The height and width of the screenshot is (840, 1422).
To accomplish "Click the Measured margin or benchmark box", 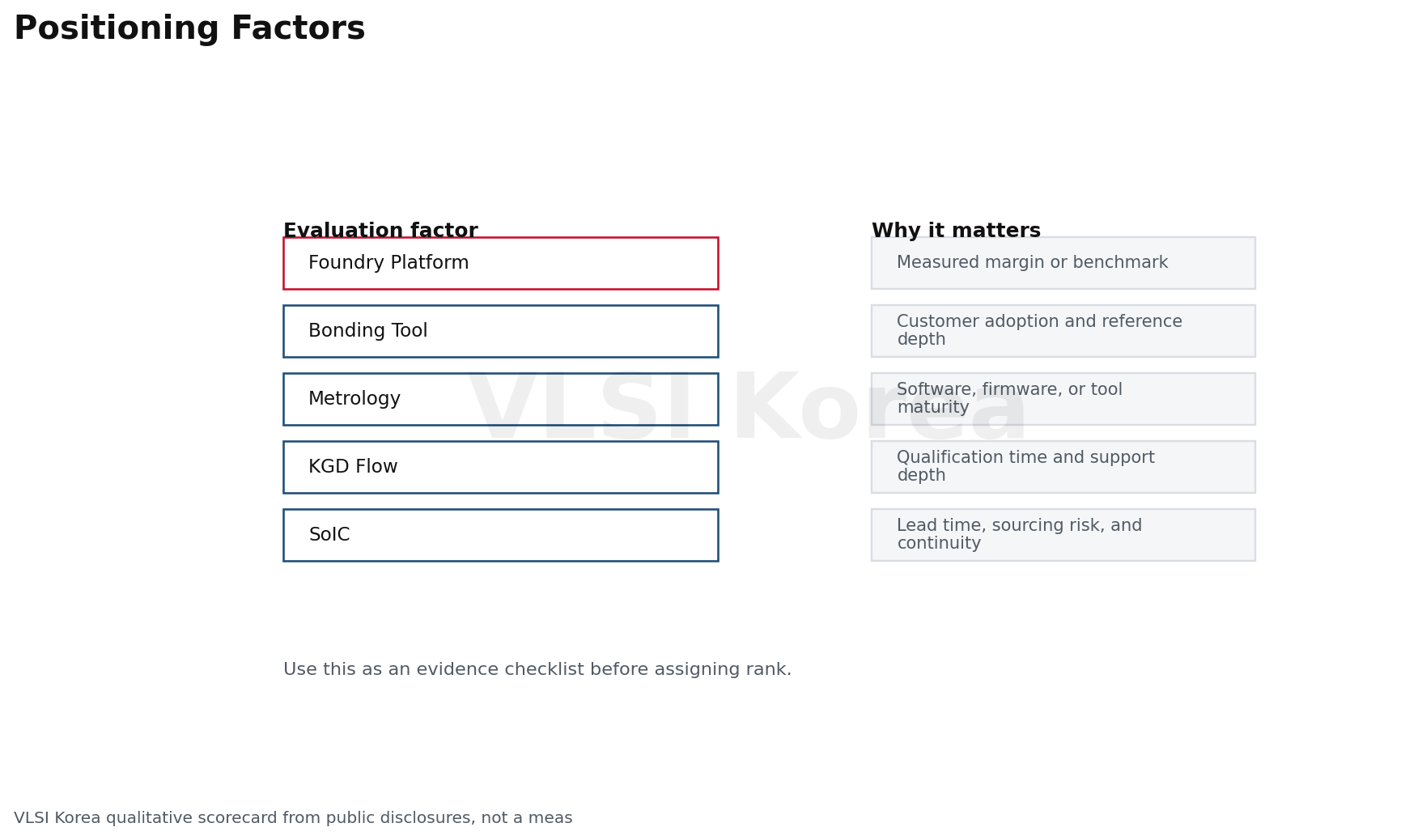I will (x=1063, y=263).
